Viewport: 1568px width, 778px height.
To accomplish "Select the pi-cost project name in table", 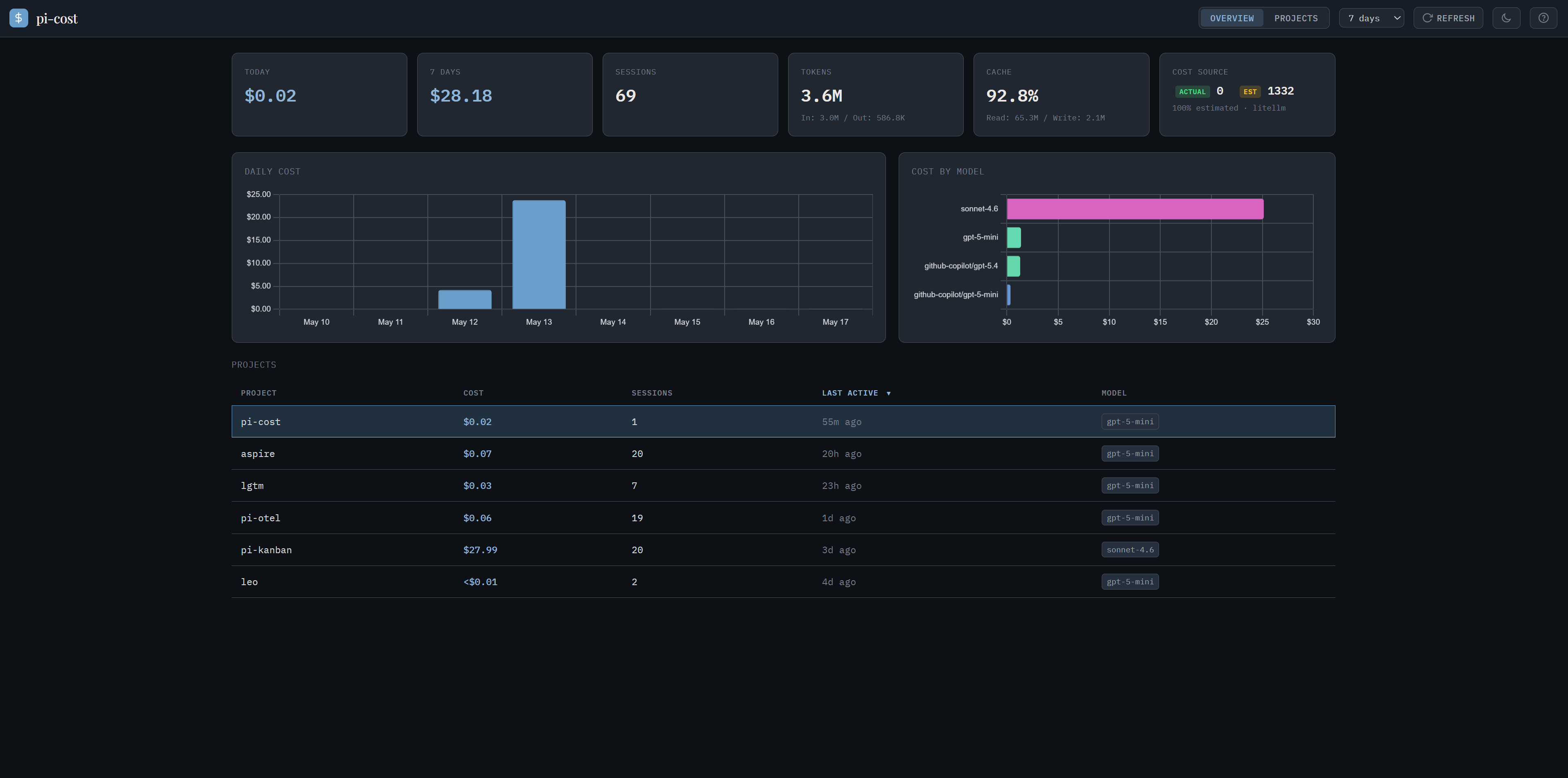I will (260, 422).
